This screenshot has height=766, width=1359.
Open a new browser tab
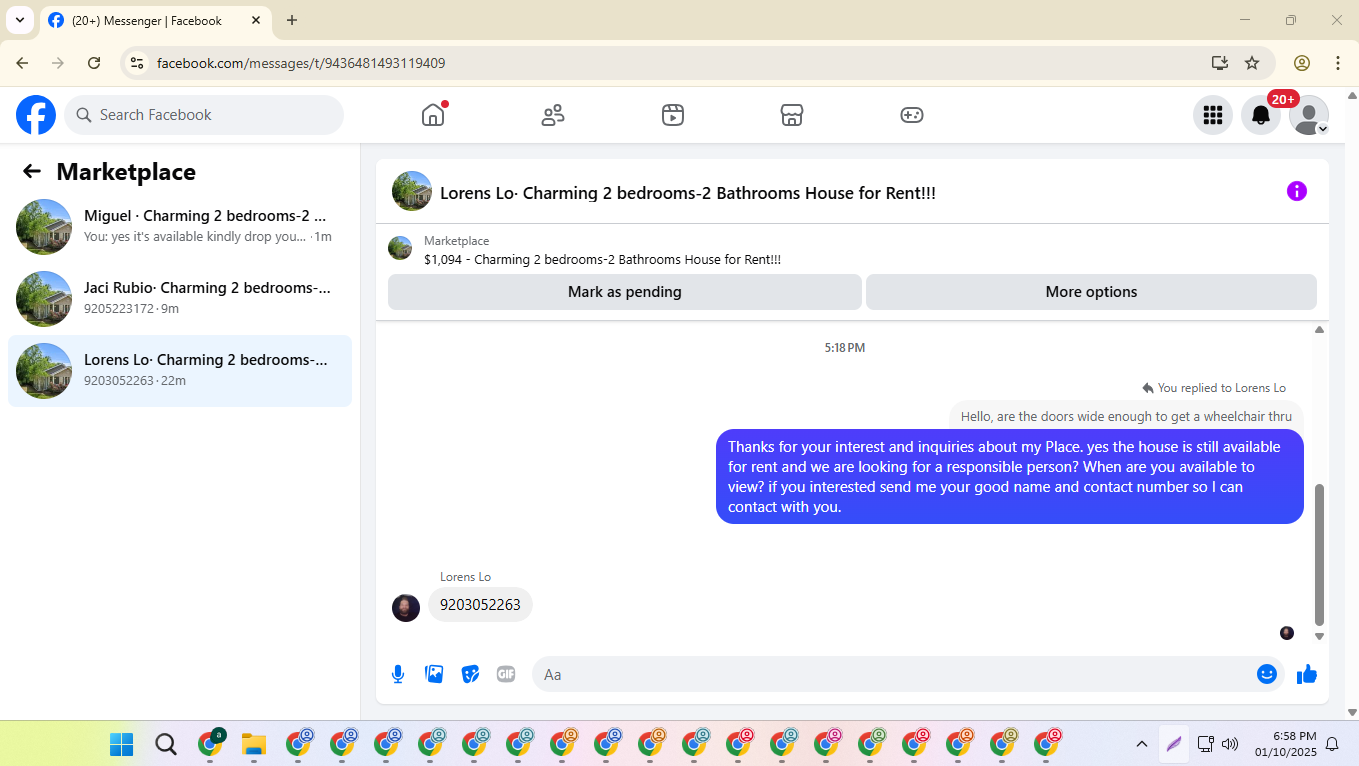click(x=292, y=20)
